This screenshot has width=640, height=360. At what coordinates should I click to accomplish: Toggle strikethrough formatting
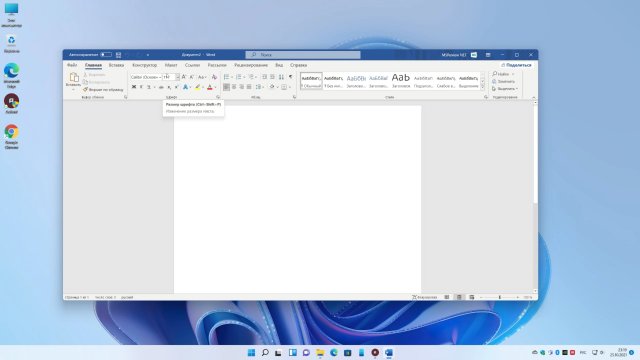click(x=161, y=87)
